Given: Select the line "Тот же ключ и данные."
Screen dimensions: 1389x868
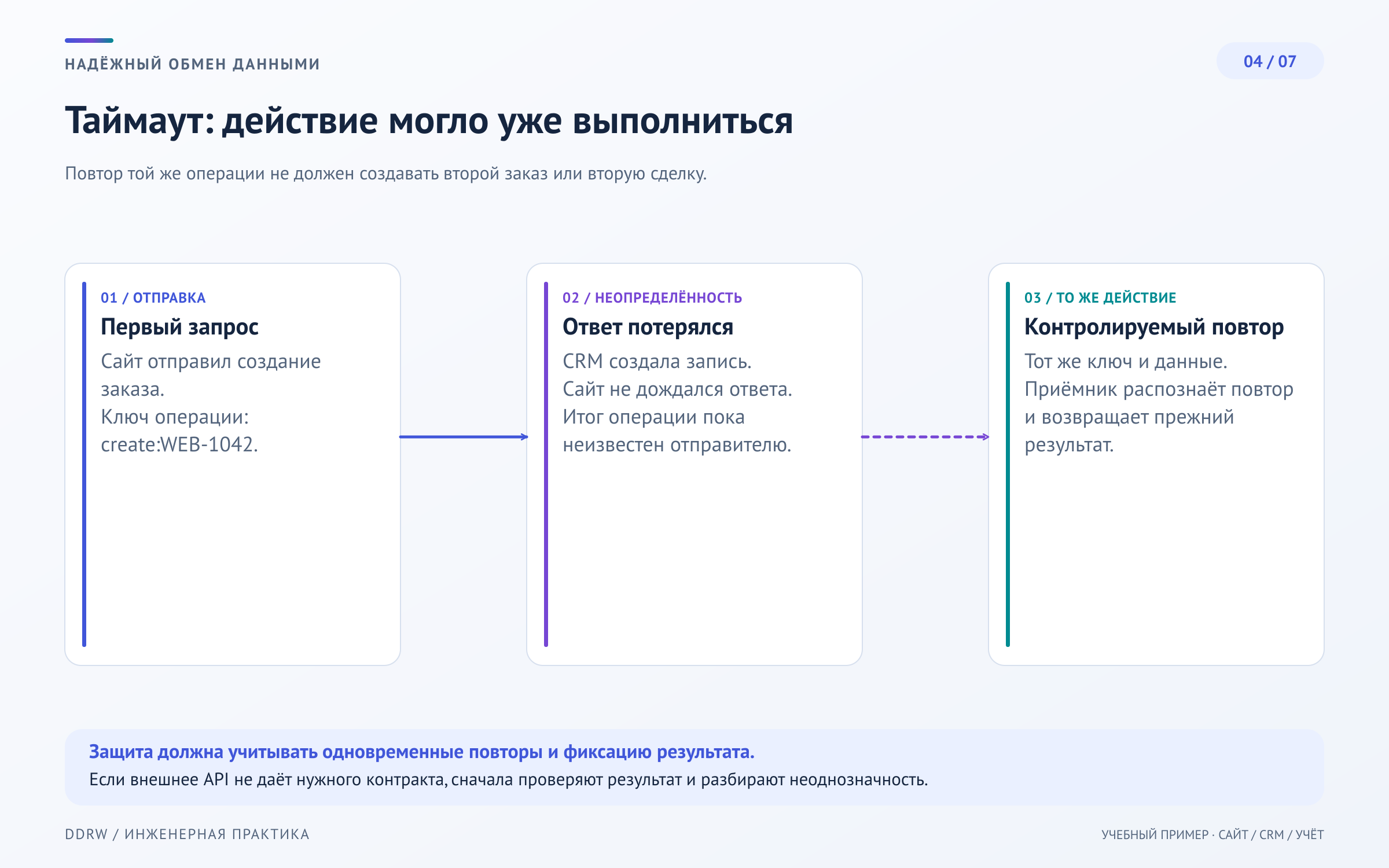Looking at the screenshot, I should [1126, 362].
